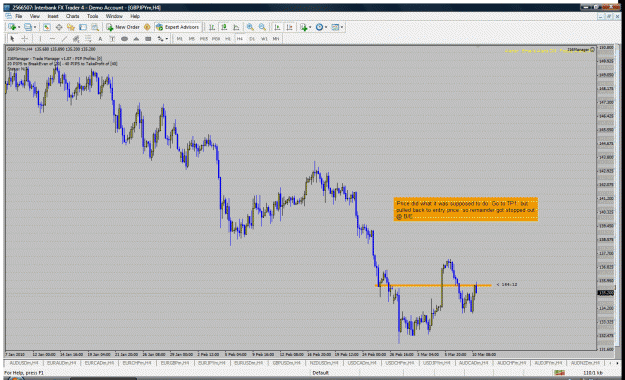Open the Help menu
This screenshot has height=380, width=625.
tap(135, 16)
